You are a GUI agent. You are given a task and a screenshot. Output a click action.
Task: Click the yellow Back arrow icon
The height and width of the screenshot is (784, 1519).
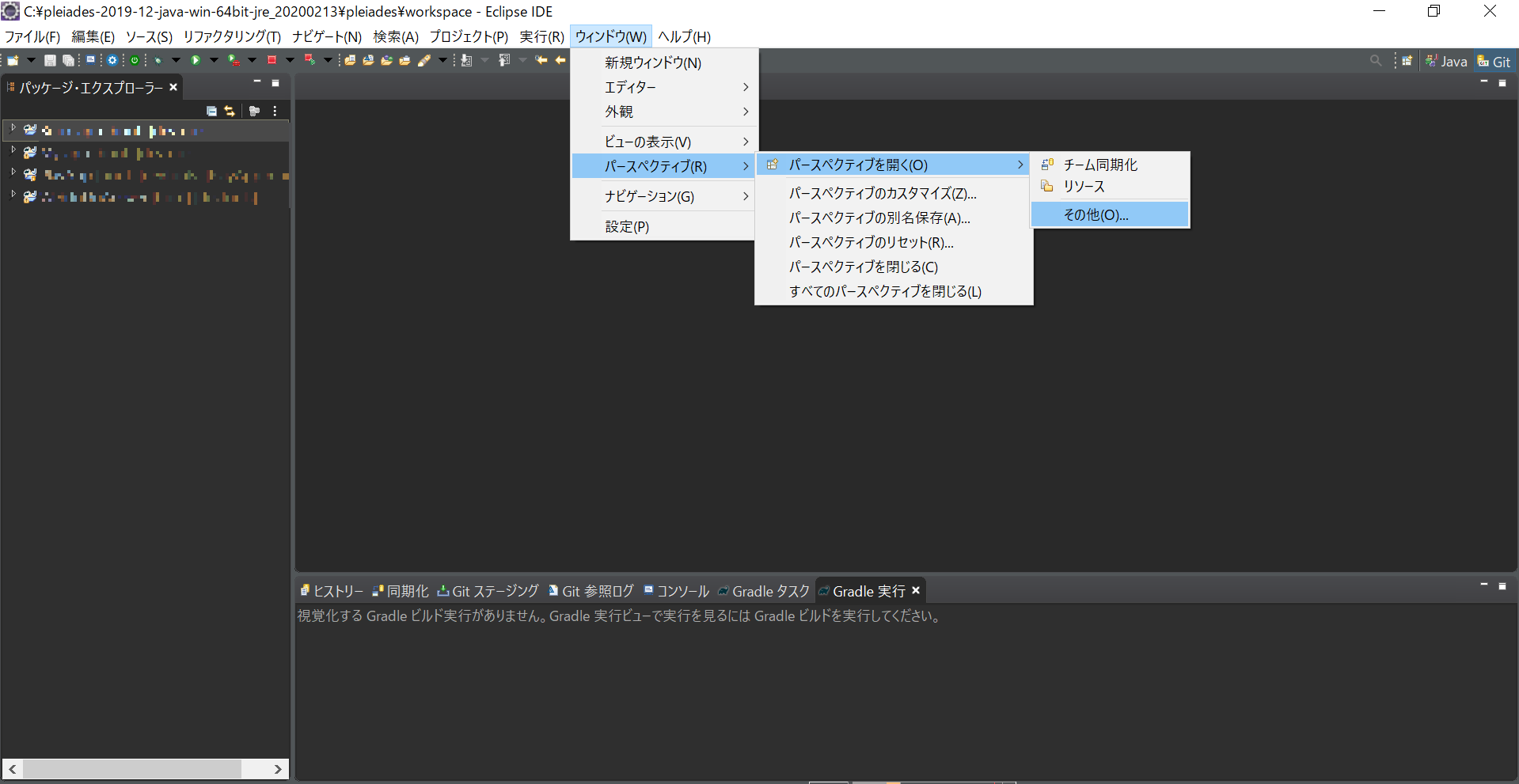point(560,60)
